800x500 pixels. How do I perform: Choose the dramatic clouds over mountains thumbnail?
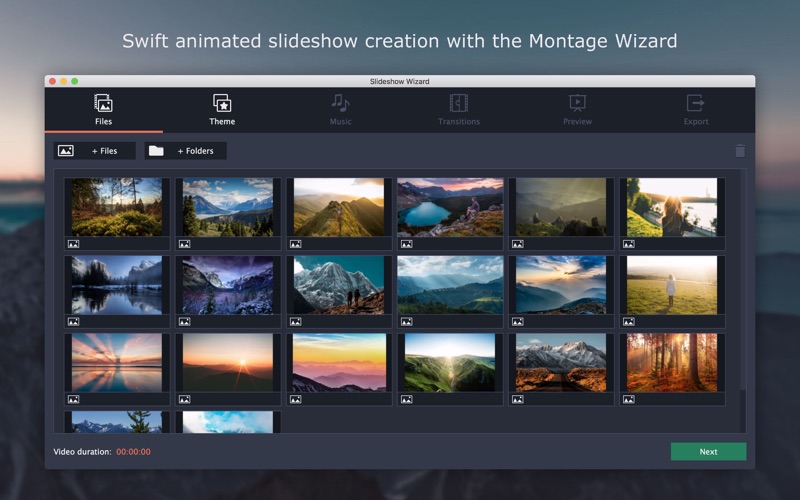561,285
